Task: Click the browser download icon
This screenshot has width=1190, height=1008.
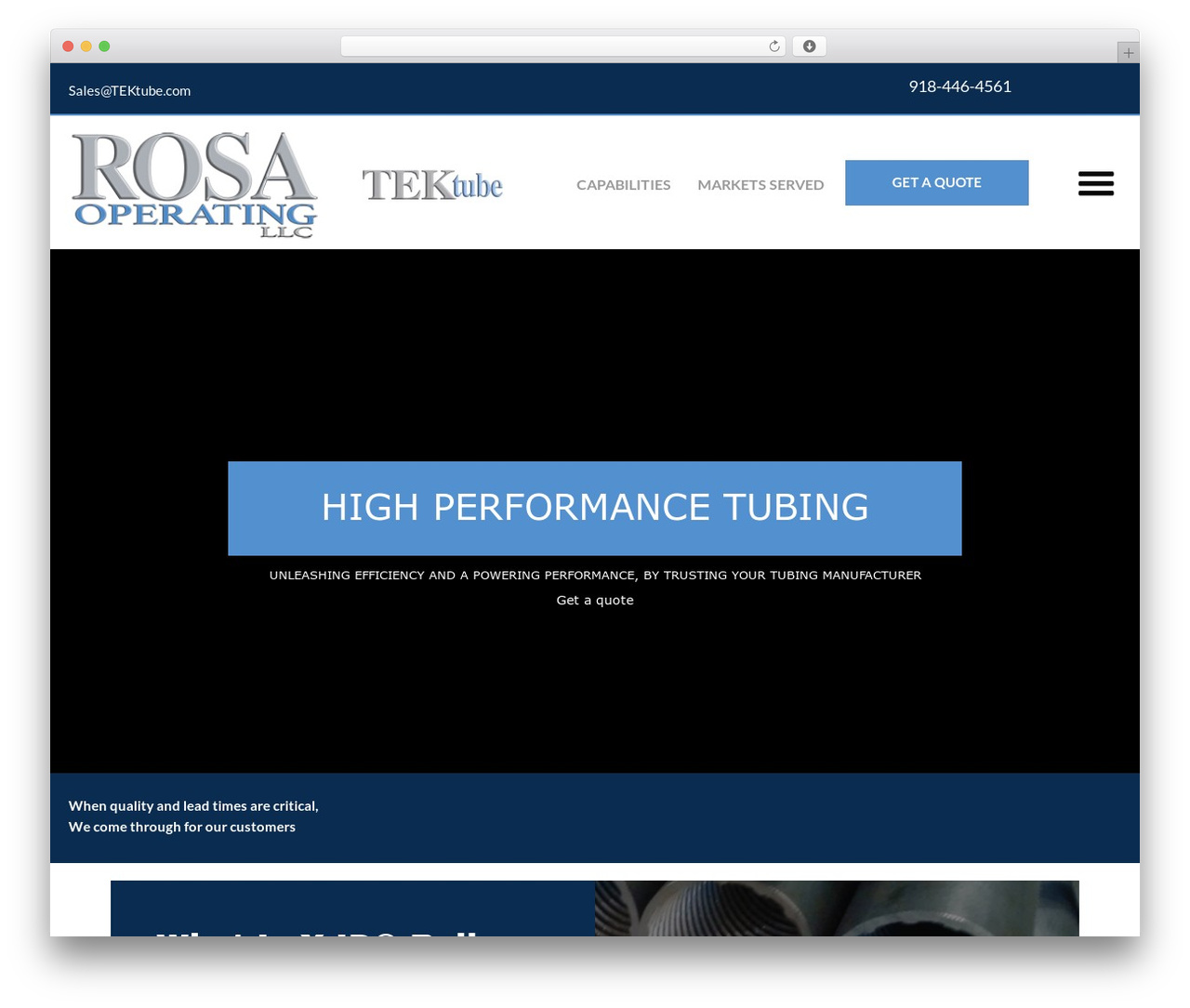Action: pyautogui.click(x=810, y=46)
